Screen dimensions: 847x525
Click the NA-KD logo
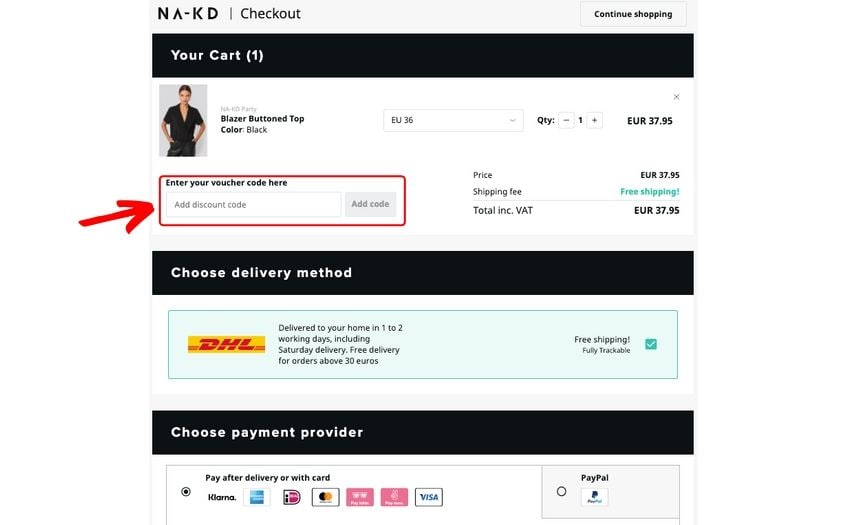190,14
